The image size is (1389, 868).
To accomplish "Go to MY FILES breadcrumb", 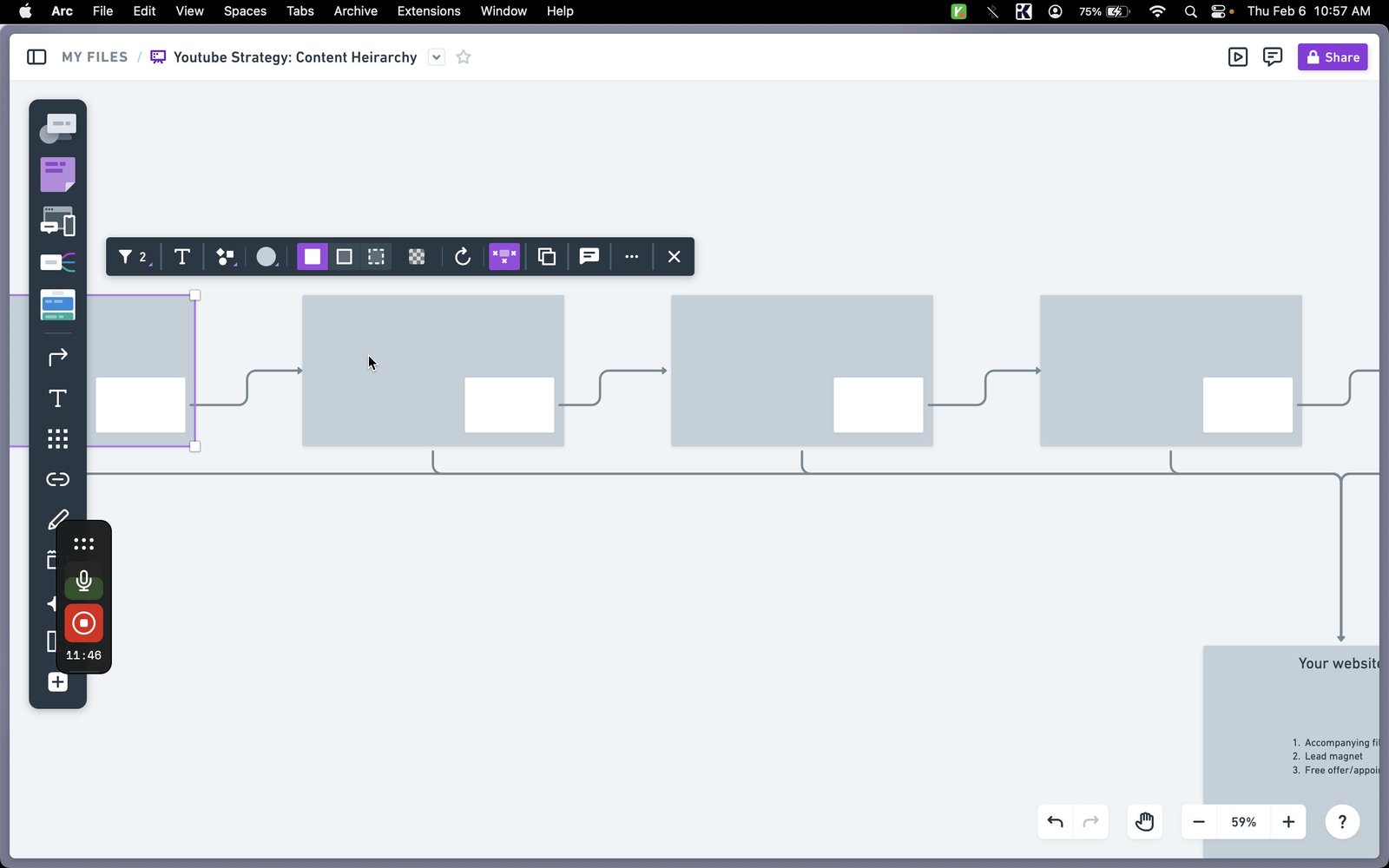I will click(x=95, y=57).
